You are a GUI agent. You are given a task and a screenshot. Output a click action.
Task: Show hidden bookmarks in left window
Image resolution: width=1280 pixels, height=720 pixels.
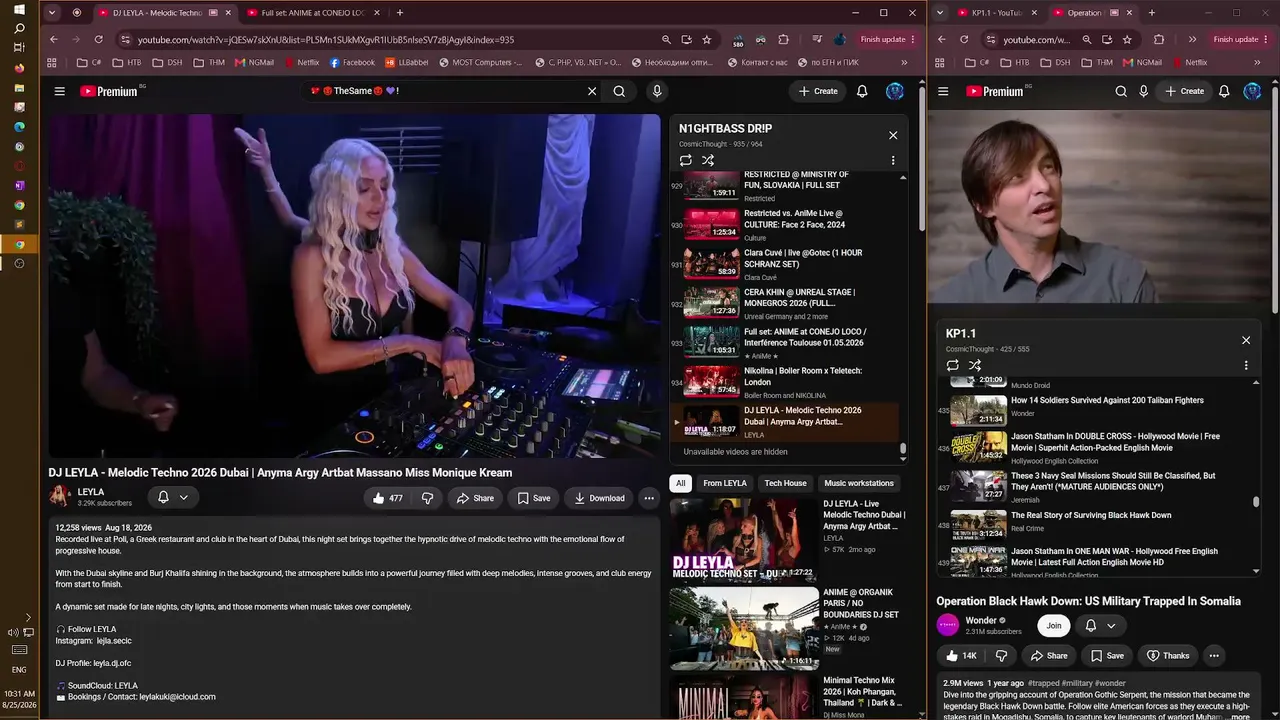904,62
